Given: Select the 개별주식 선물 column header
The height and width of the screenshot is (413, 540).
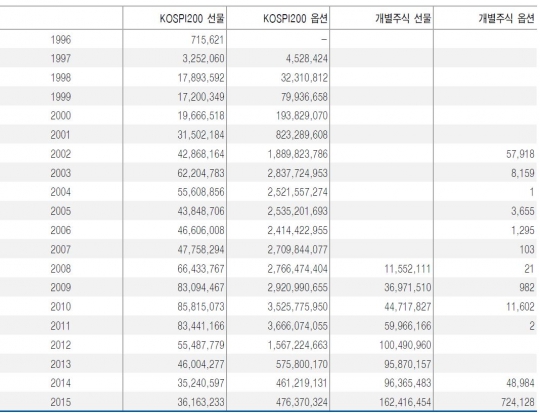Looking at the screenshot, I should point(403,19).
